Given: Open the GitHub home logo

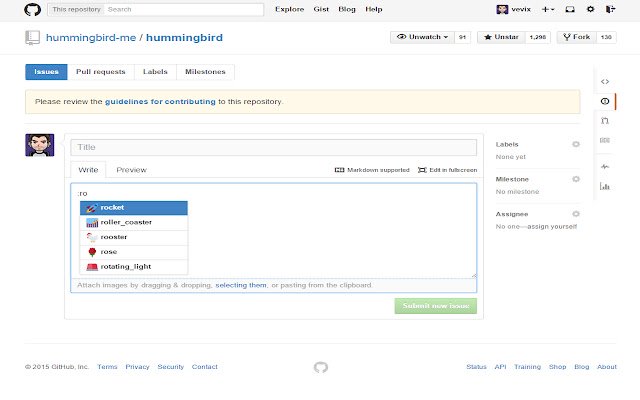Looking at the screenshot, I should tap(32, 9).
